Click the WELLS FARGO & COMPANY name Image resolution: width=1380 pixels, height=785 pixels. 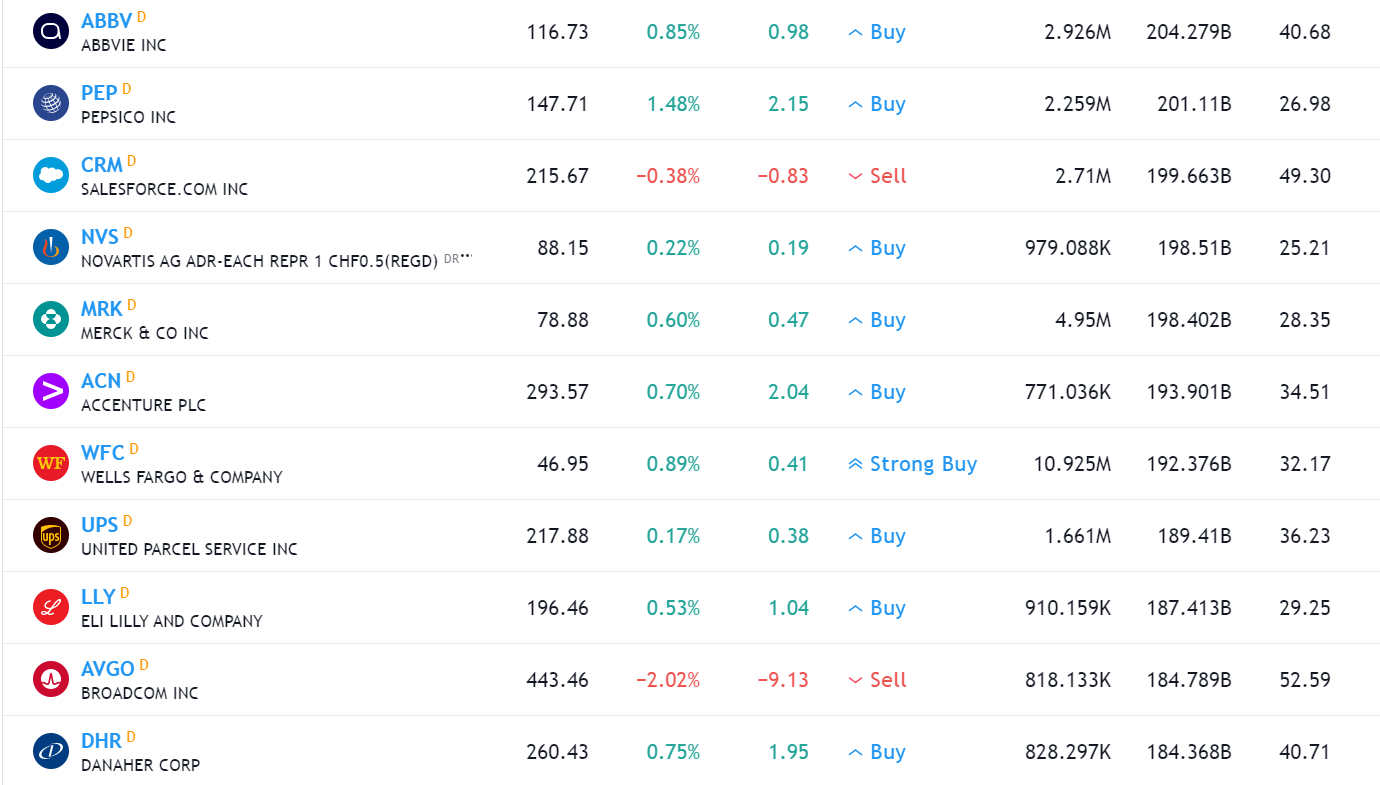[182, 477]
